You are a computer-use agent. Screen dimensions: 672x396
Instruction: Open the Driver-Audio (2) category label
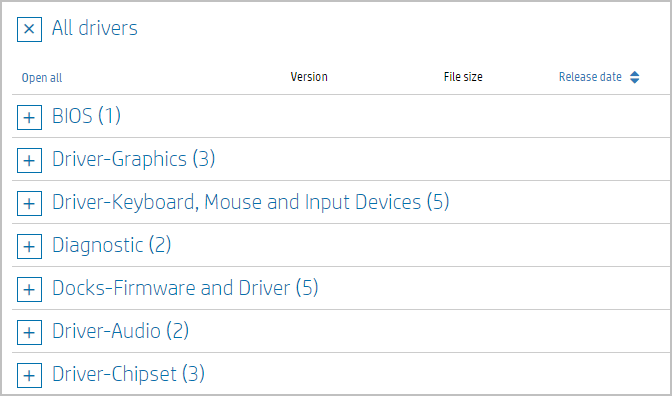pyautogui.click(x=120, y=331)
